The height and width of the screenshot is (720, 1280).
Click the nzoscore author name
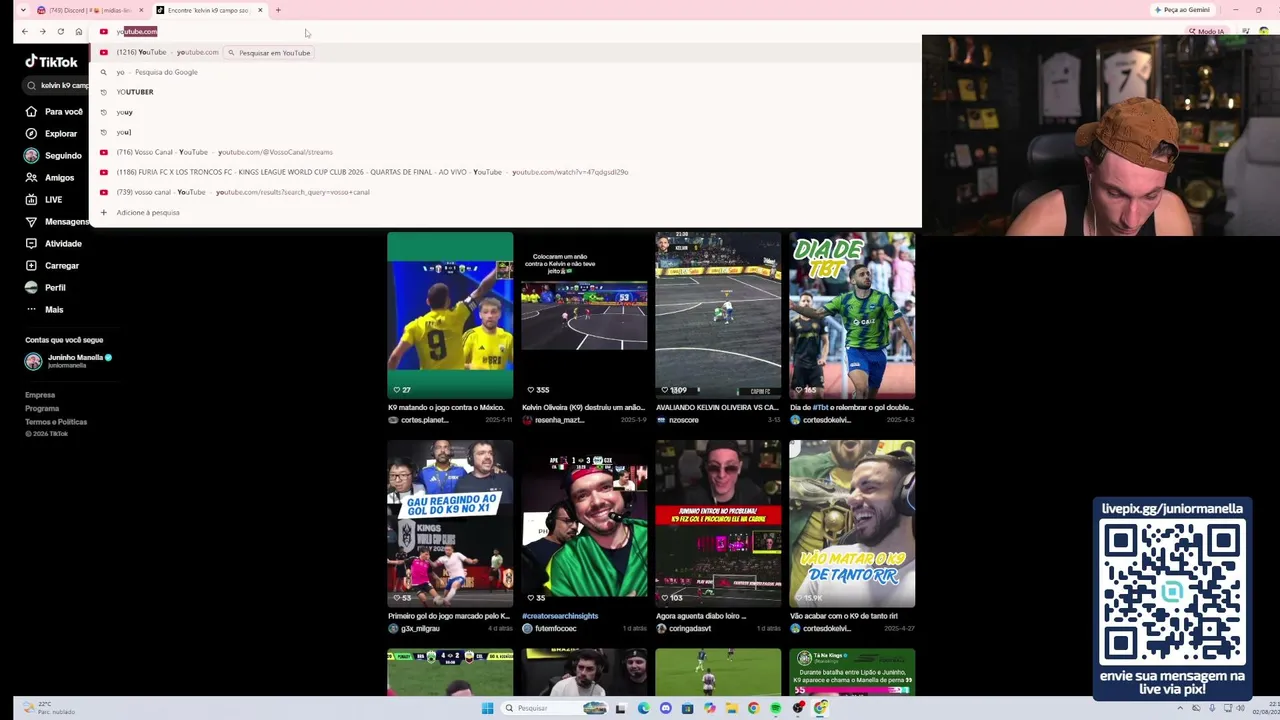click(684, 420)
